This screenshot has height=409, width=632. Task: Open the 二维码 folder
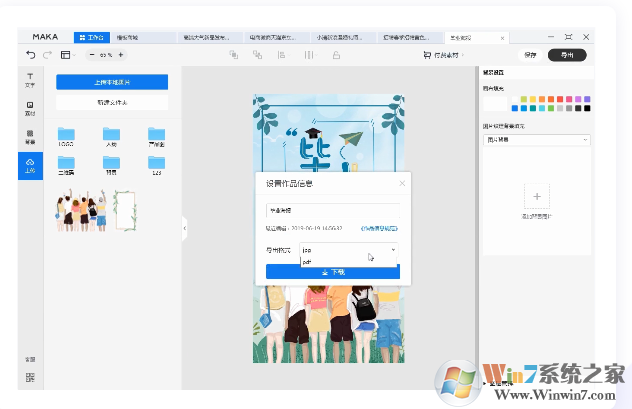66,166
